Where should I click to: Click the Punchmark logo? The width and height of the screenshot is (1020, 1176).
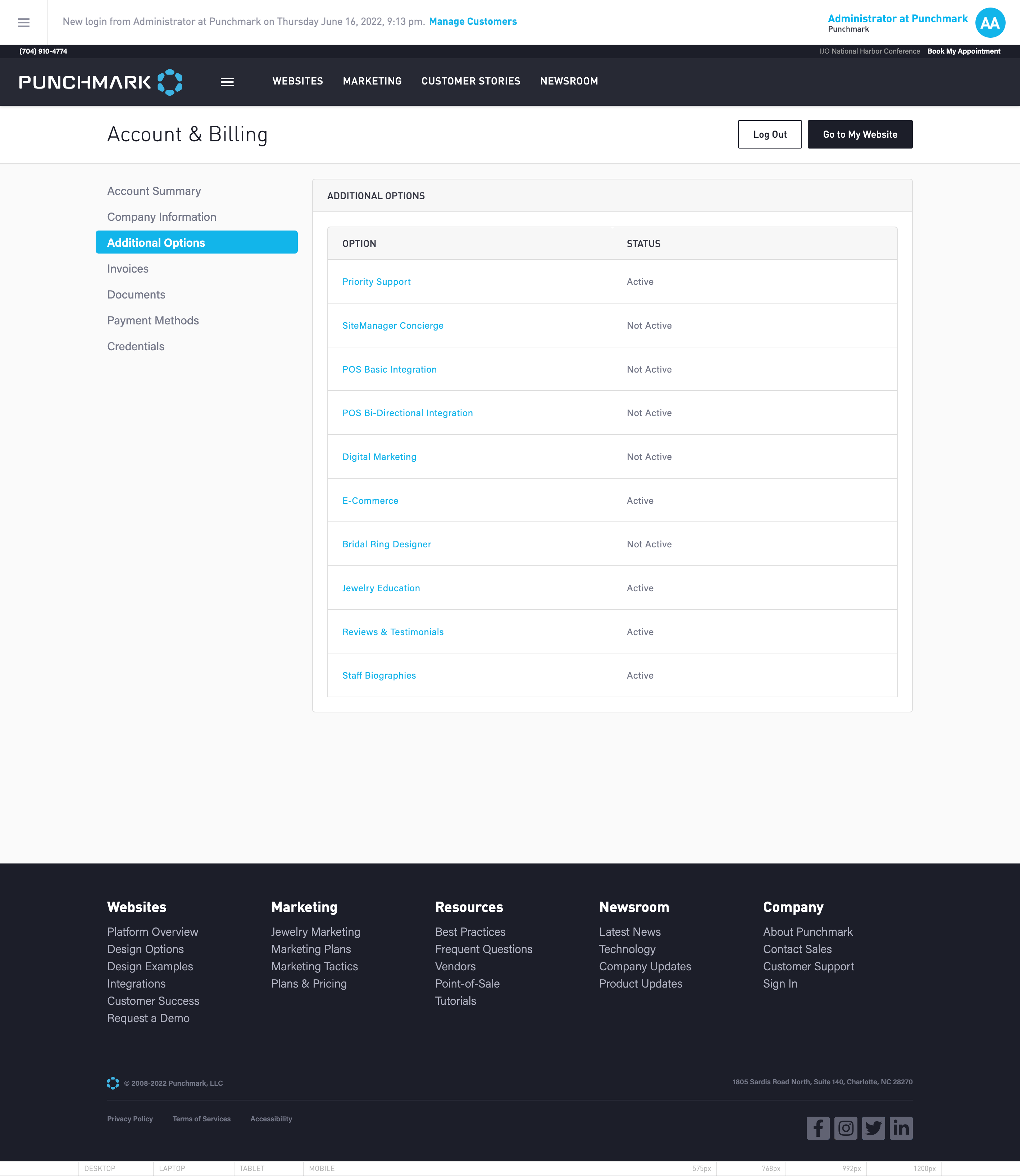[x=101, y=82]
